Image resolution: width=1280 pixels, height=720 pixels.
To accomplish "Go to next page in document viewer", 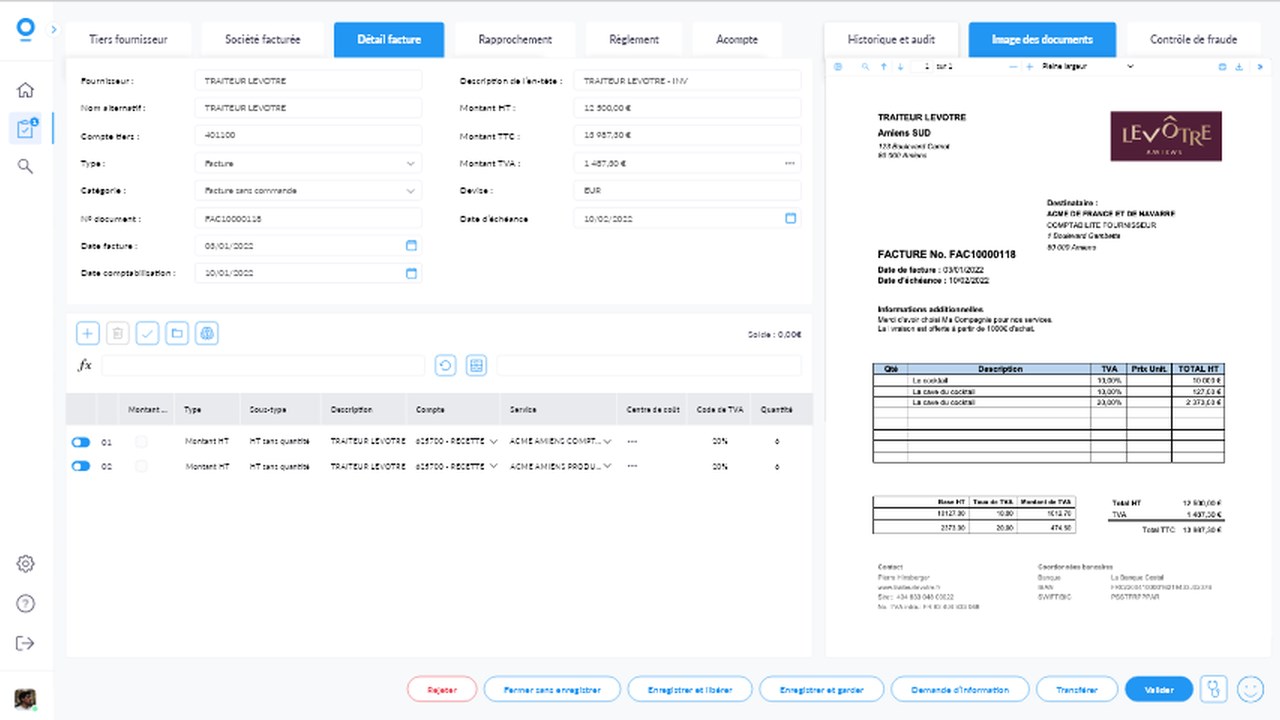I will (901, 67).
